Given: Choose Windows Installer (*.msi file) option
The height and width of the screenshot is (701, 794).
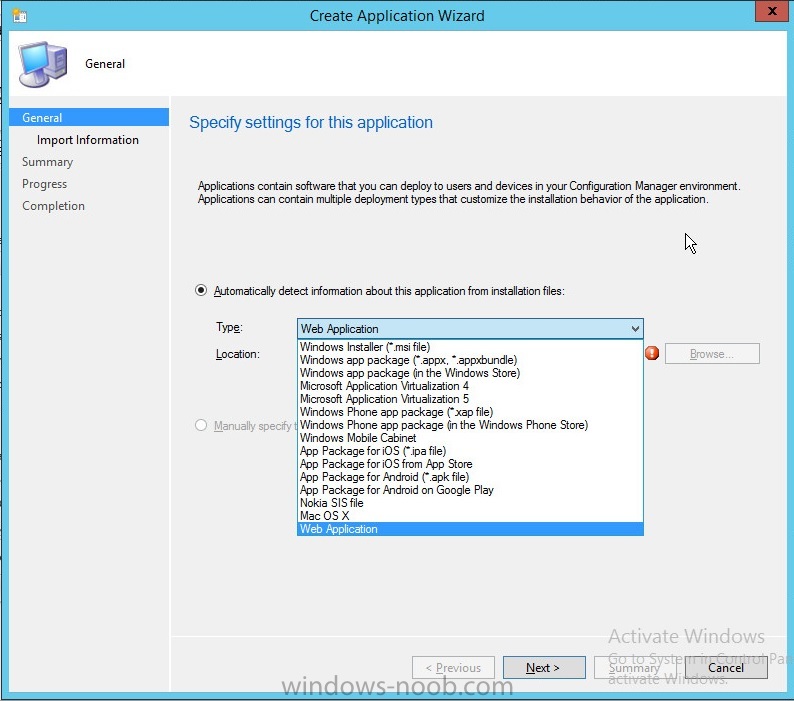Looking at the screenshot, I should click(x=470, y=347).
